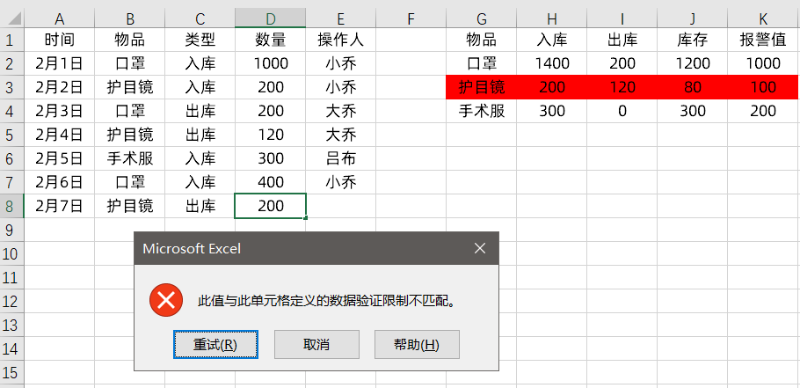The height and width of the screenshot is (388, 800).
Task: Select 大乔 cell in row 4
Action: [341, 111]
